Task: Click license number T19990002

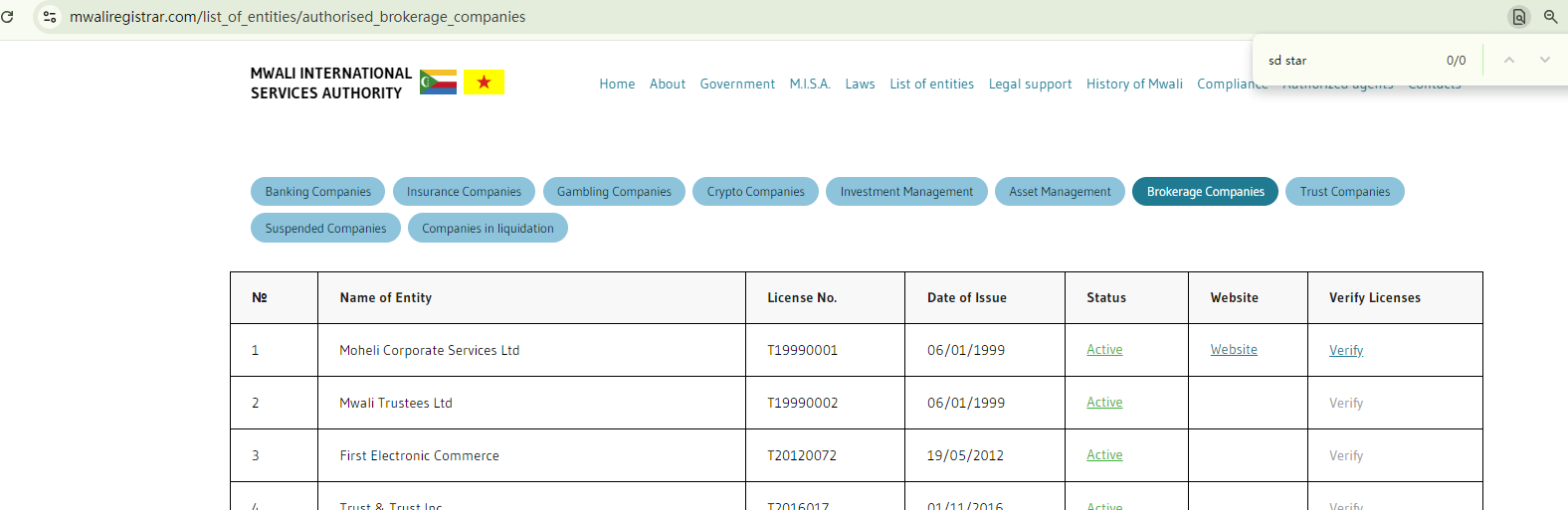Action: click(802, 403)
